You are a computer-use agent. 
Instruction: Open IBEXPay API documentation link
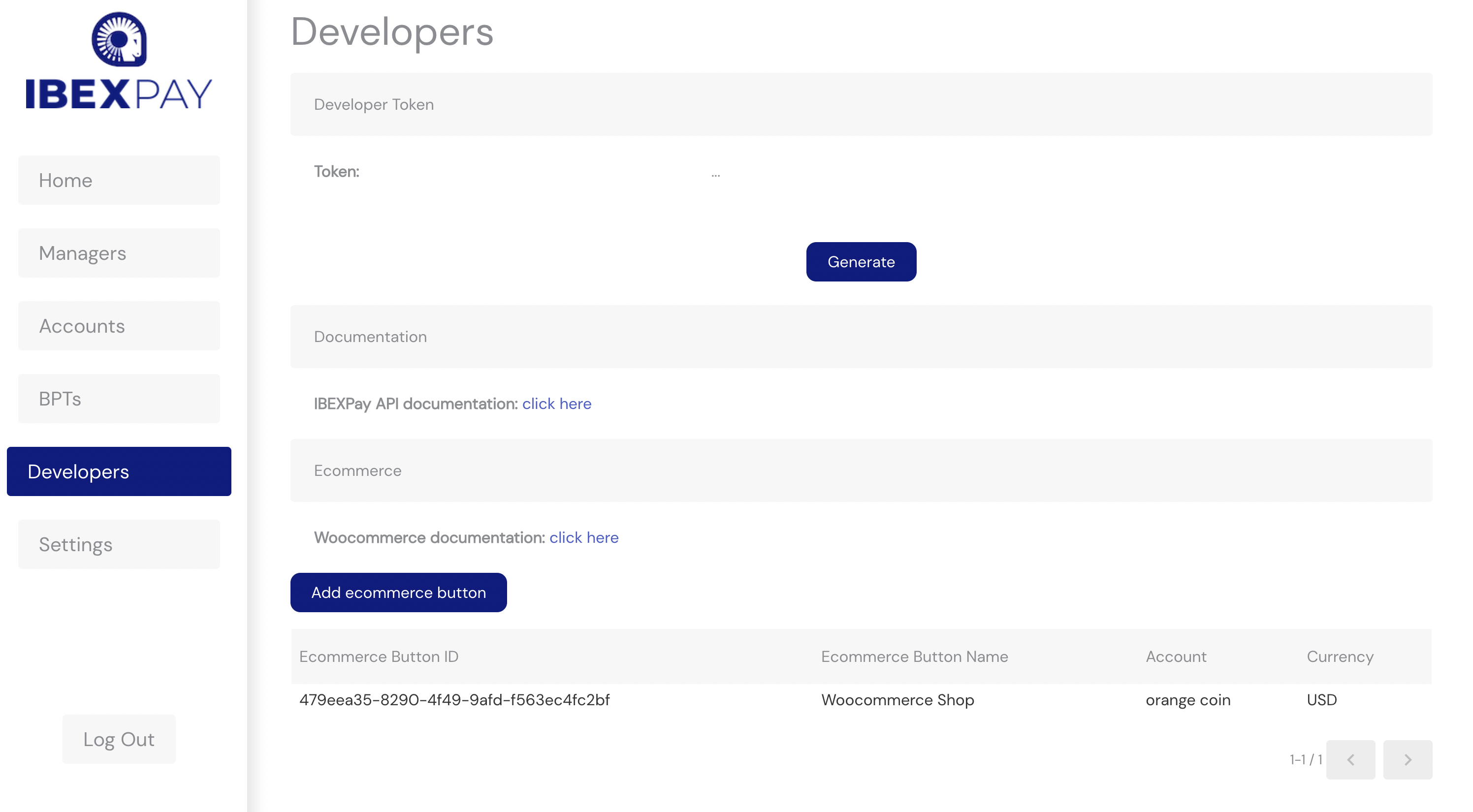[556, 404]
